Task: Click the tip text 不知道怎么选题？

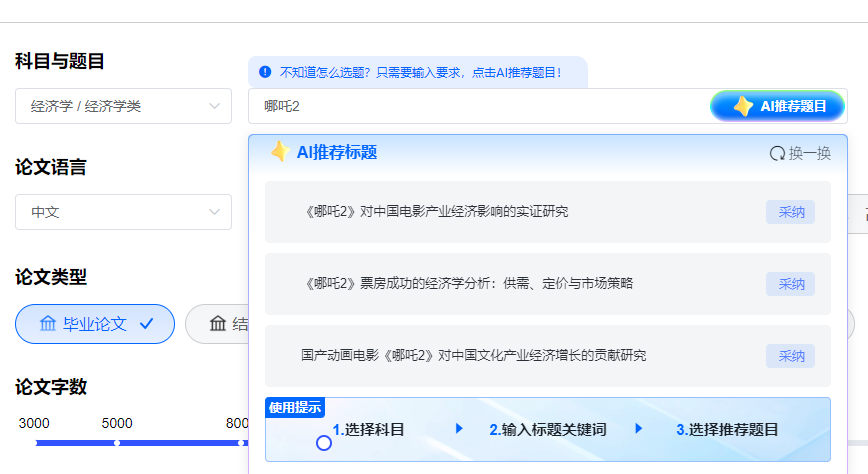Action: coord(325,73)
